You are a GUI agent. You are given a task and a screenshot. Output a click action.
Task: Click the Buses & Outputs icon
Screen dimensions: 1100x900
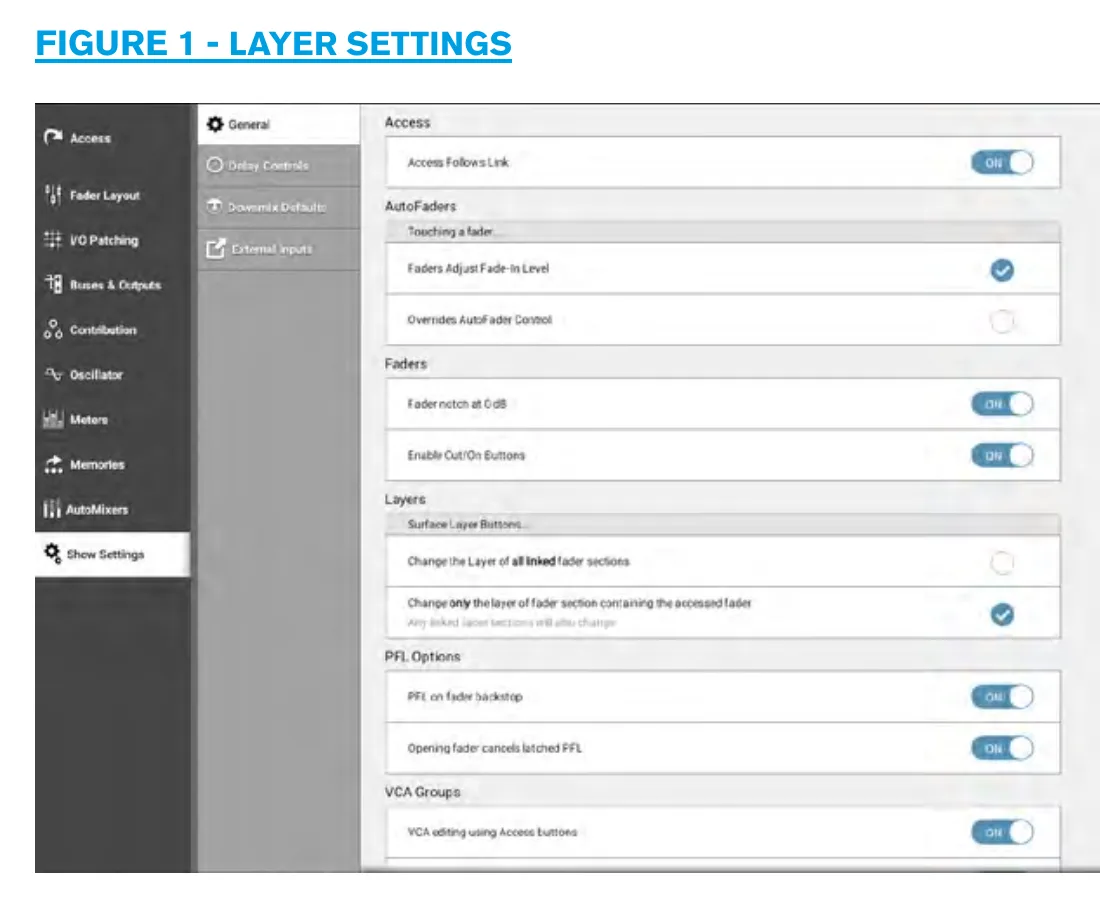pyautogui.click(x=53, y=285)
